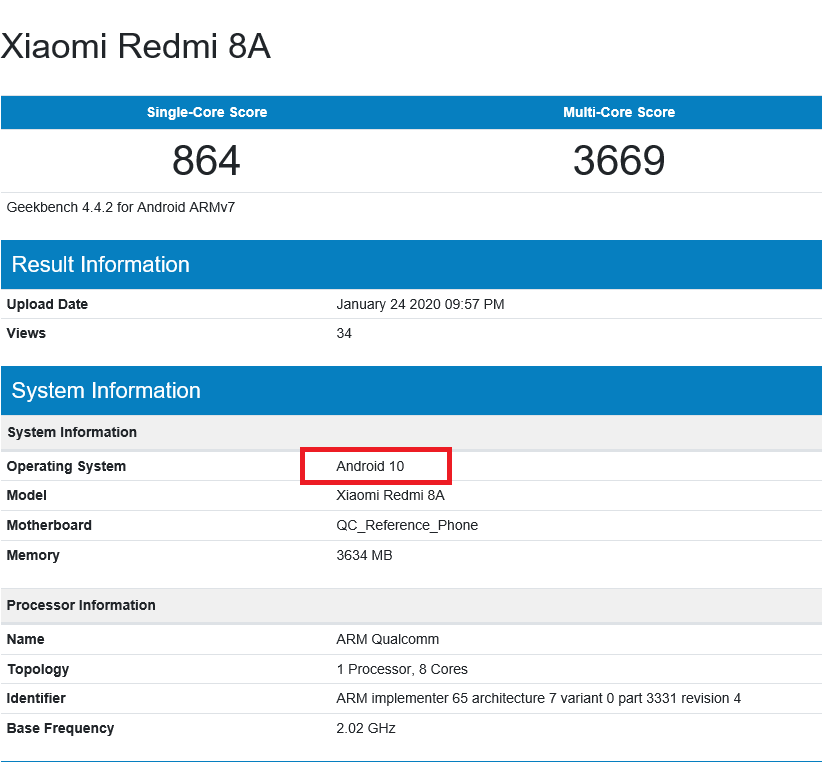822x762 pixels.
Task: Click the Upload Date label
Action: pyautogui.click(x=47, y=304)
